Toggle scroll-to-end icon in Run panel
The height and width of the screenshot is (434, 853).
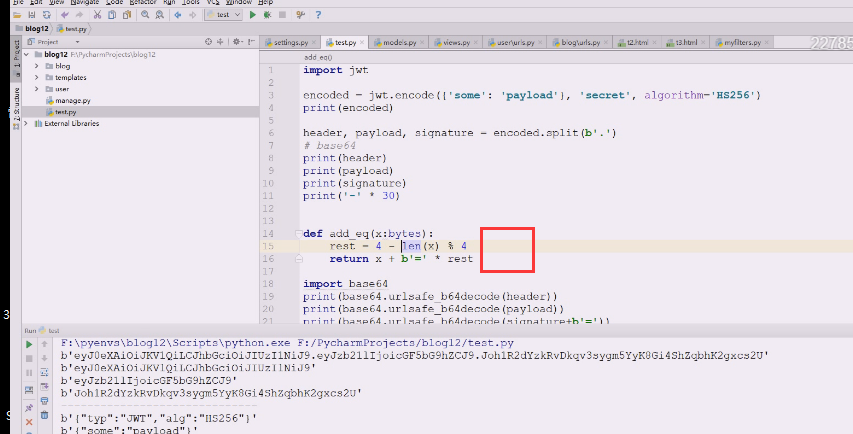(45, 387)
